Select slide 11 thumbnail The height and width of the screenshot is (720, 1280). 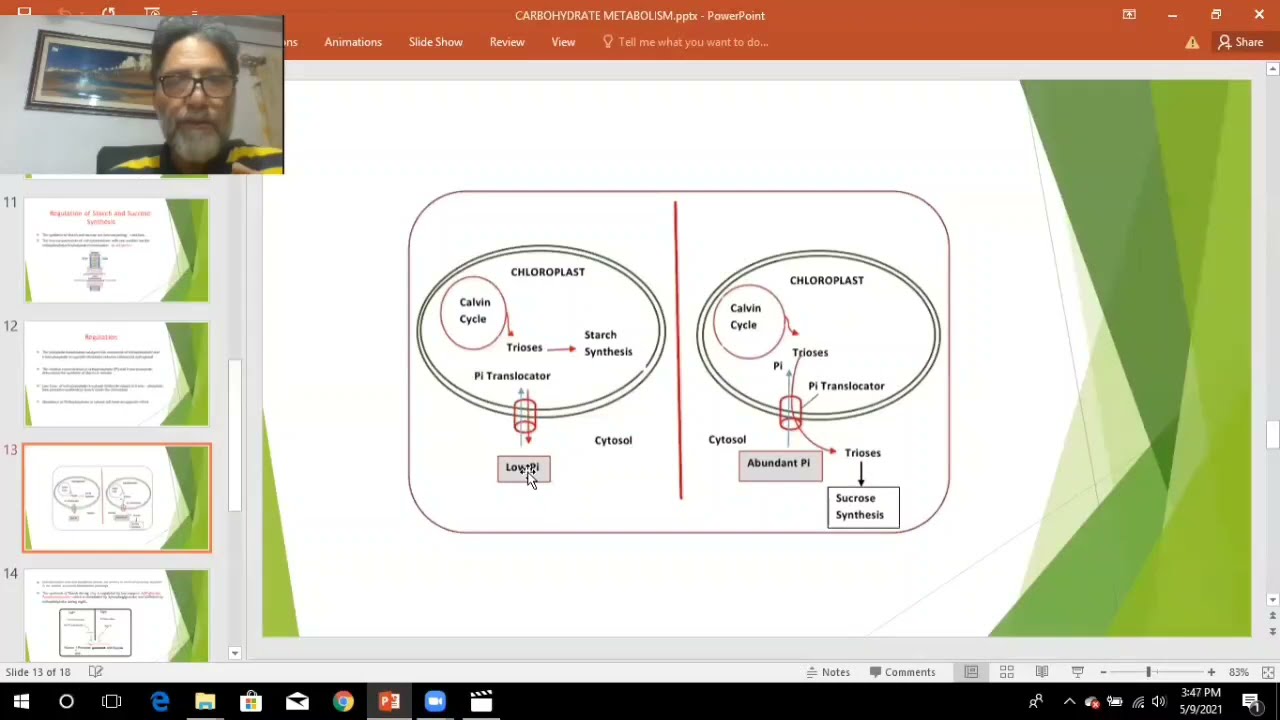[117, 250]
